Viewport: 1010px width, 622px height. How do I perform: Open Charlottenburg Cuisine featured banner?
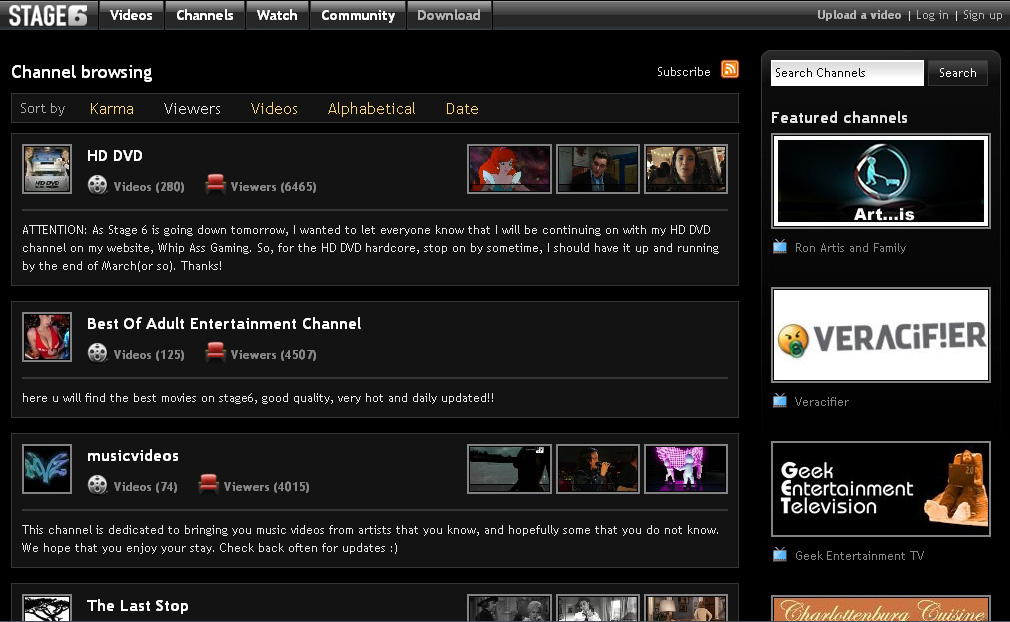pos(881,608)
